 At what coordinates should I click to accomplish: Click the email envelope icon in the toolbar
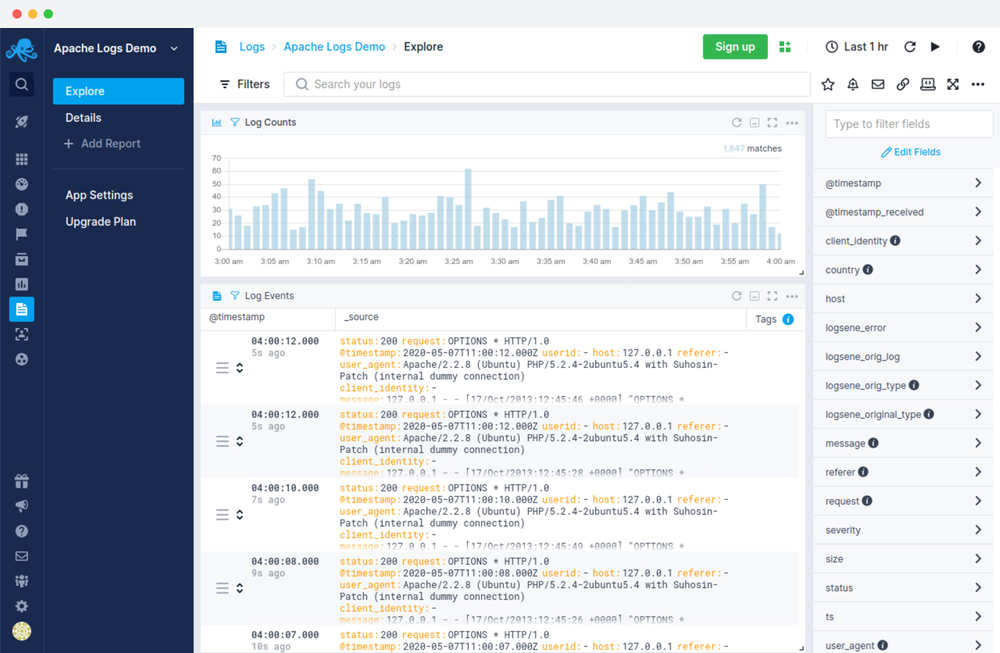(x=877, y=85)
